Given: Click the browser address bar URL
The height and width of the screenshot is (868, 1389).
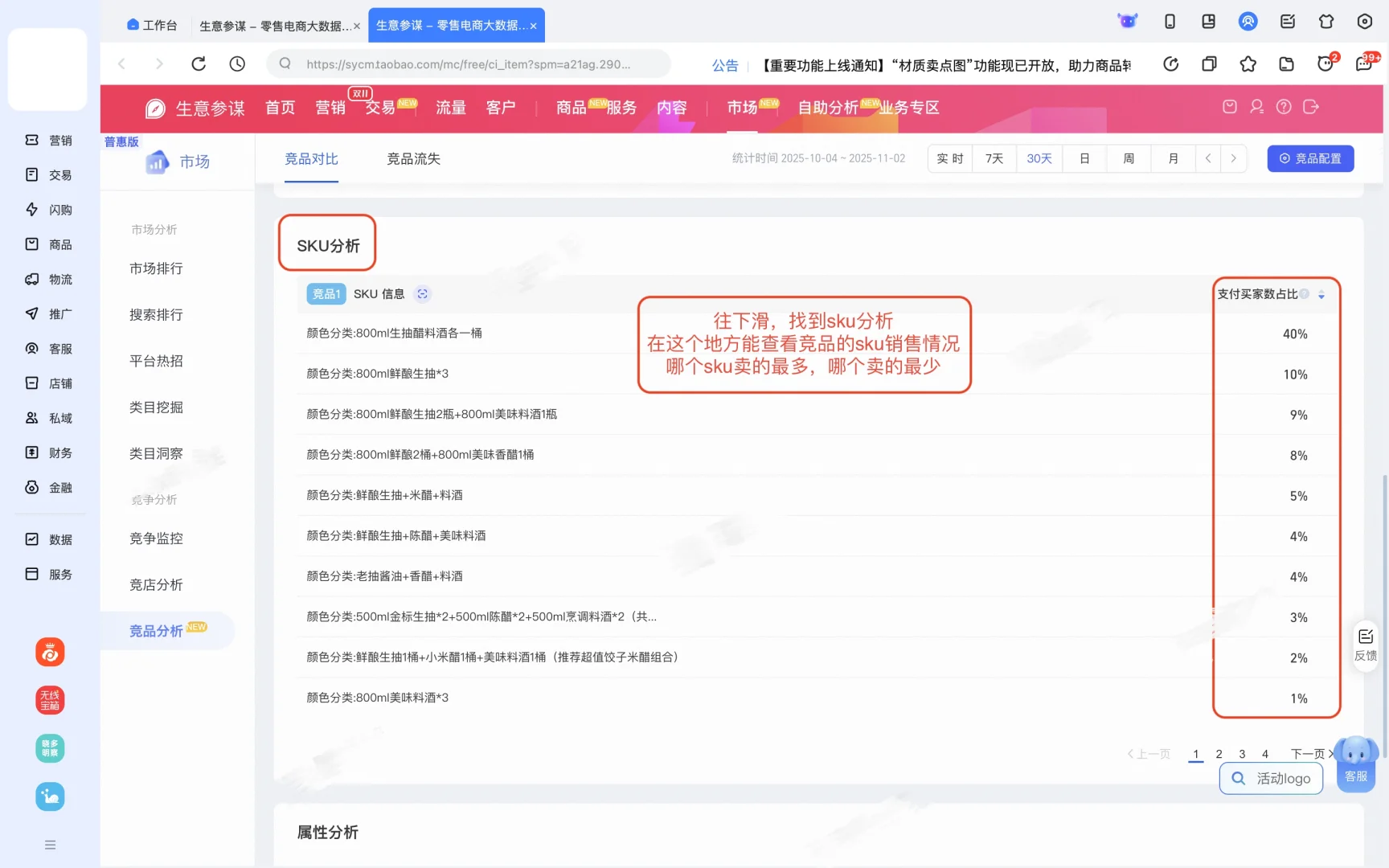Looking at the screenshot, I should [469, 64].
